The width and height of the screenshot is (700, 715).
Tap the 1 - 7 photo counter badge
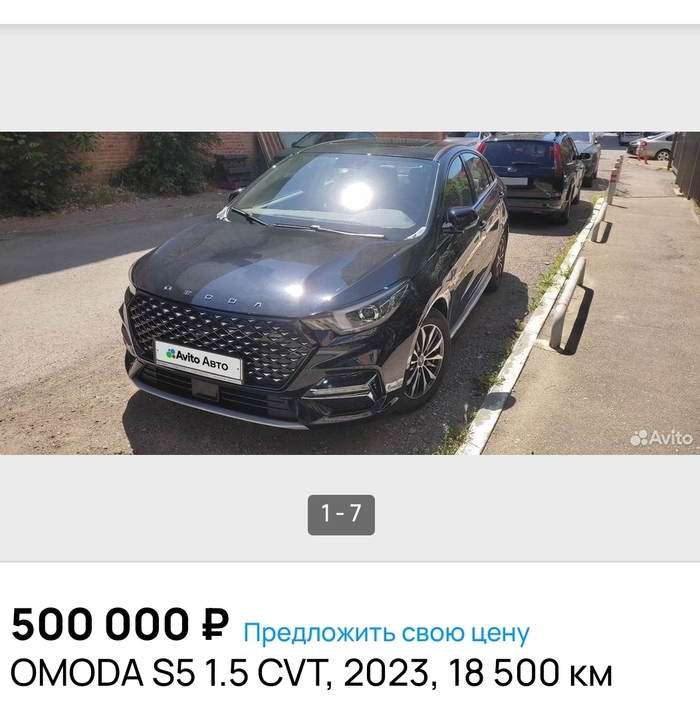point(341,514)
